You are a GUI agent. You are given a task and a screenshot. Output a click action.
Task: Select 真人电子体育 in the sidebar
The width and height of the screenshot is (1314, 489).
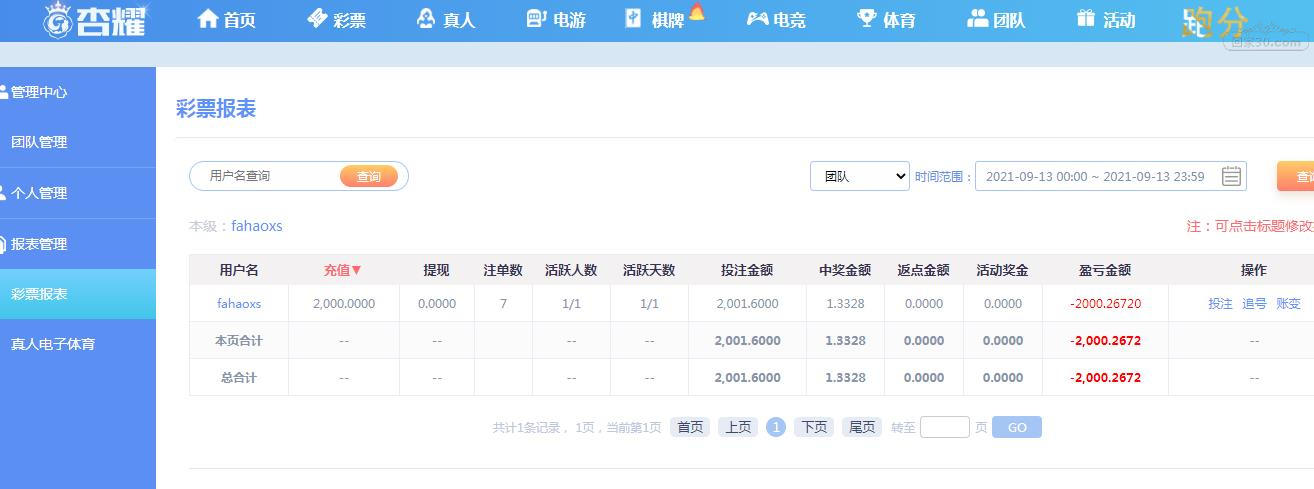pos(78,344)
